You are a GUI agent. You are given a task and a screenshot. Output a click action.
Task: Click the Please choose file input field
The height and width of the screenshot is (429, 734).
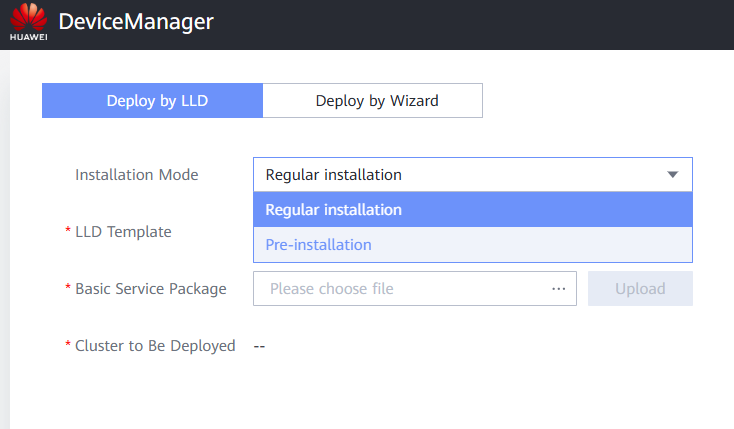point(400,289)
